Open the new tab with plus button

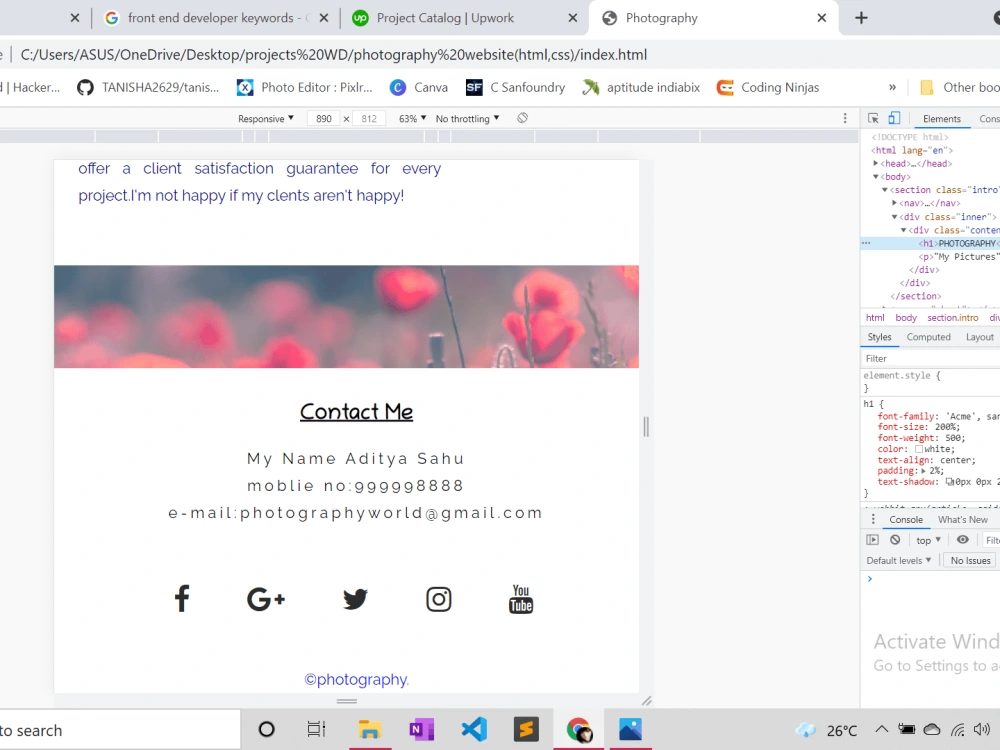pos(861,18)
